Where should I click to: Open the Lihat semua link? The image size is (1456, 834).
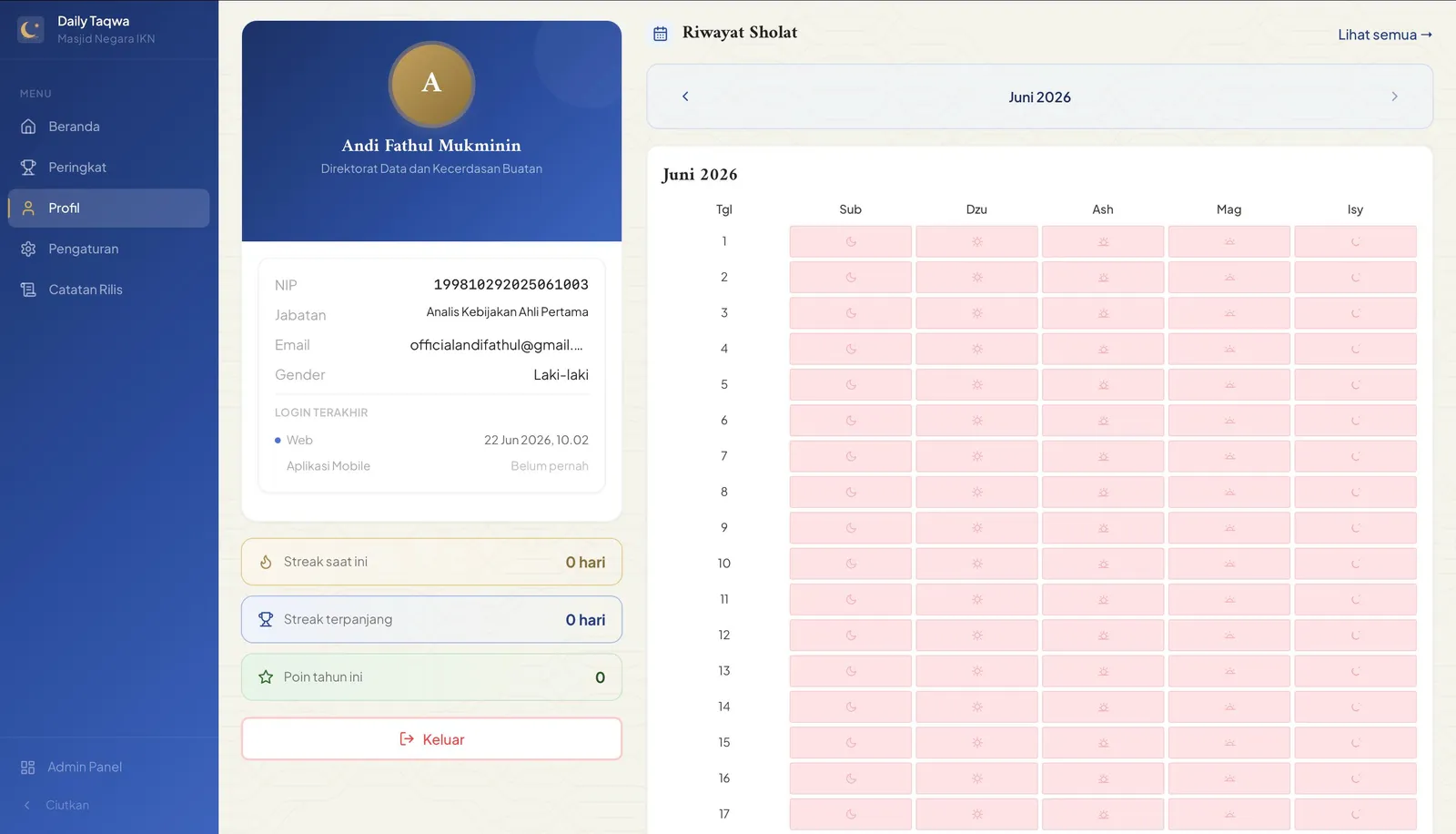tap(1385, 35)
